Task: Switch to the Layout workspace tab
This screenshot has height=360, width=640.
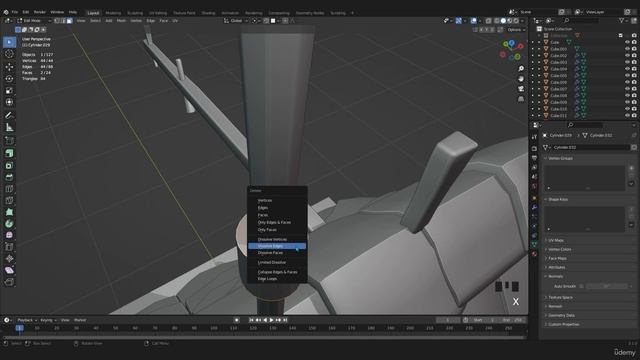Action: point(93,13)
